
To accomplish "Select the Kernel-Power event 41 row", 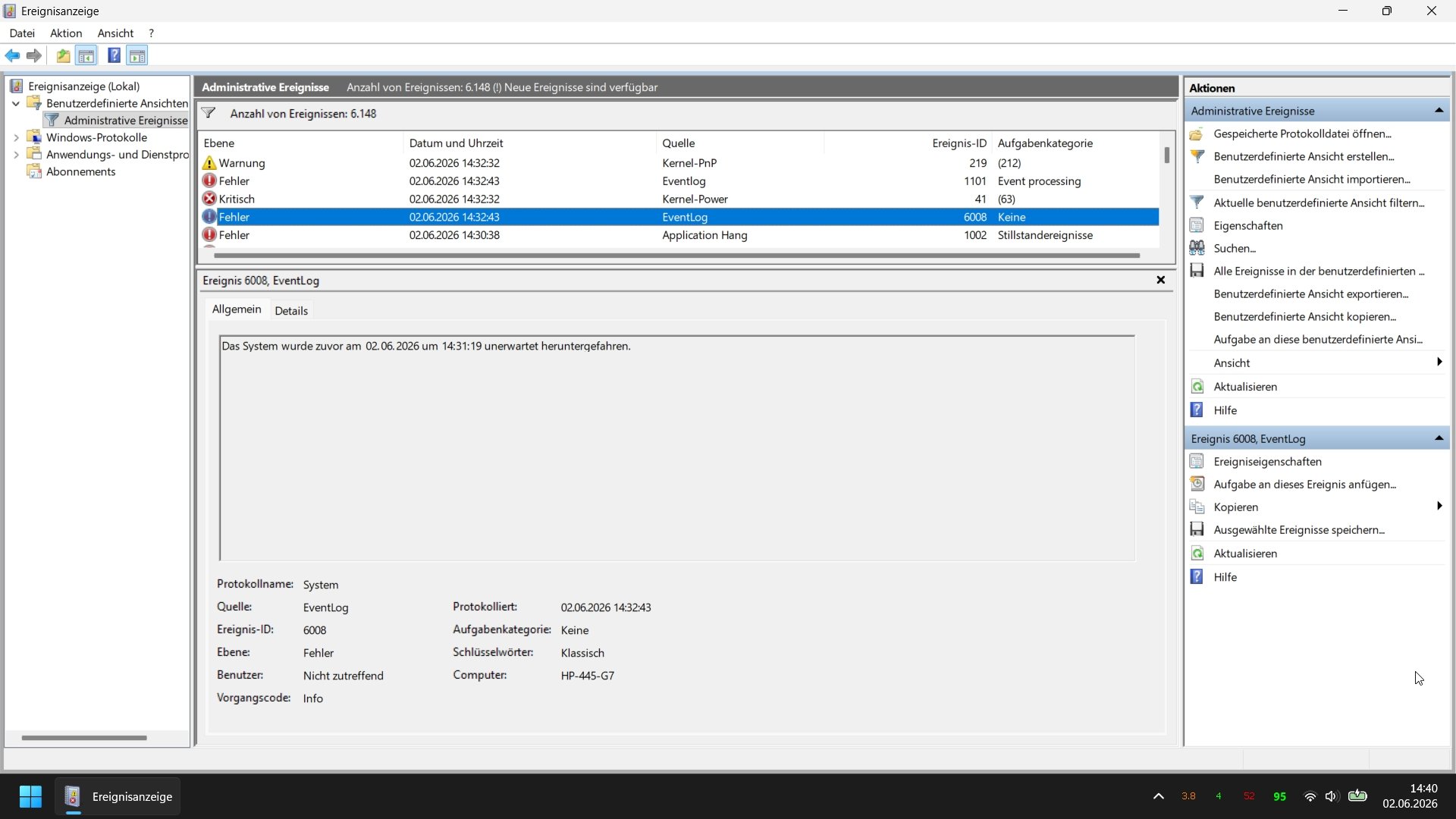I will pos(679,199).
